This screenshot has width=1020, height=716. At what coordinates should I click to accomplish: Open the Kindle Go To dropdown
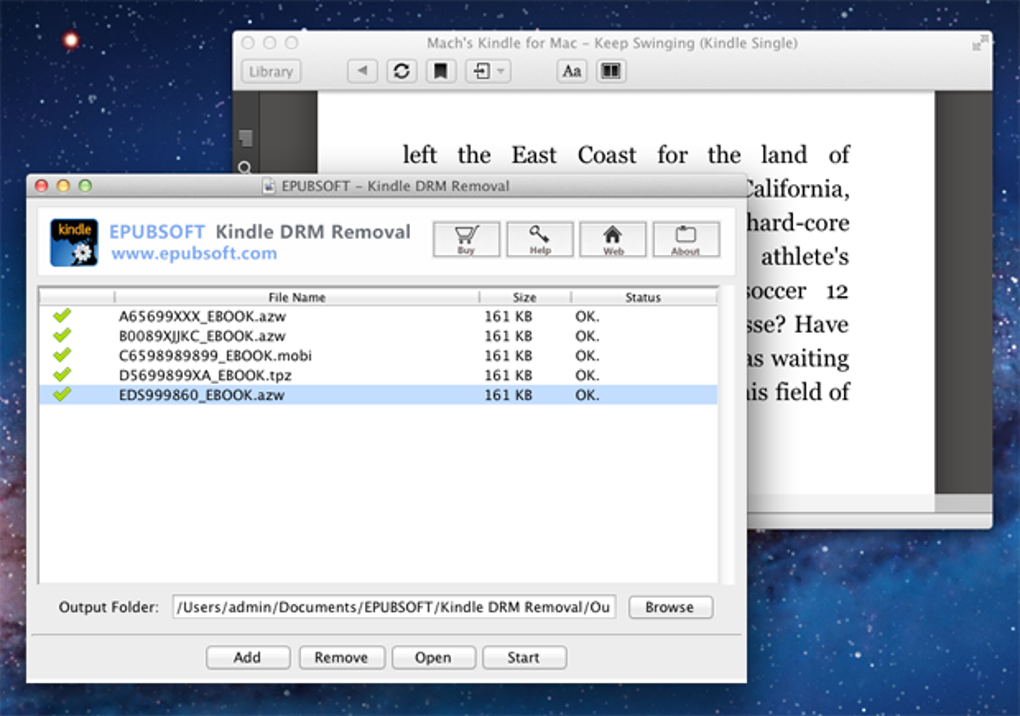487,71
